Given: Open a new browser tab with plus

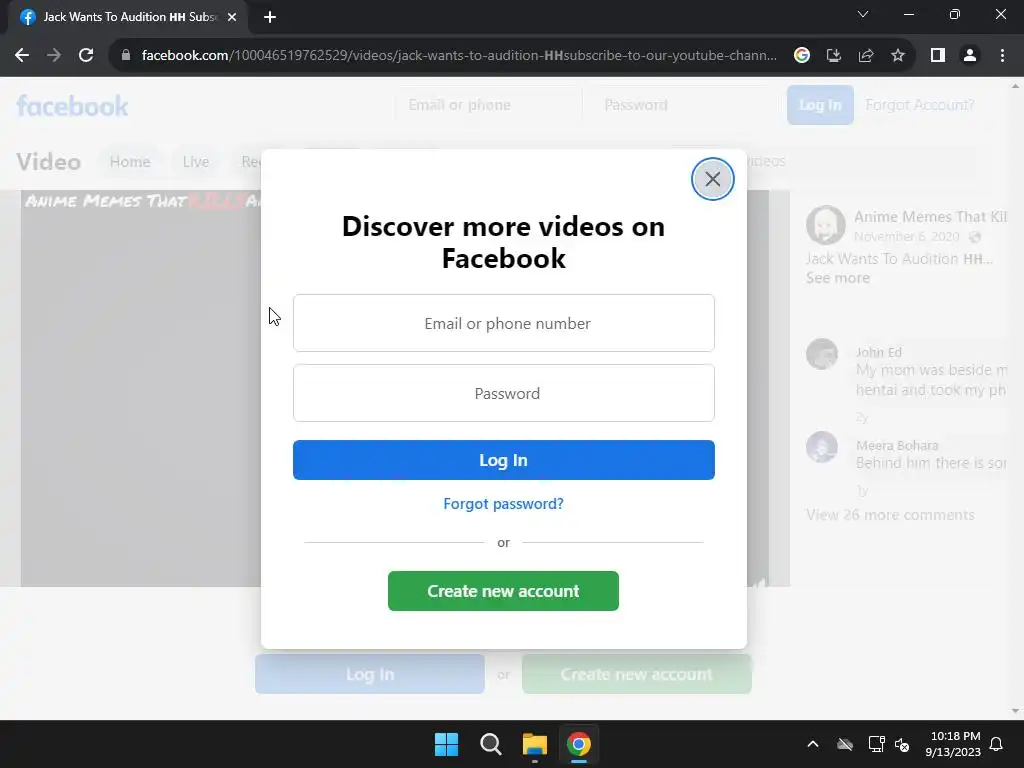Looking at the screenshot, I should [x=270, y=18].
